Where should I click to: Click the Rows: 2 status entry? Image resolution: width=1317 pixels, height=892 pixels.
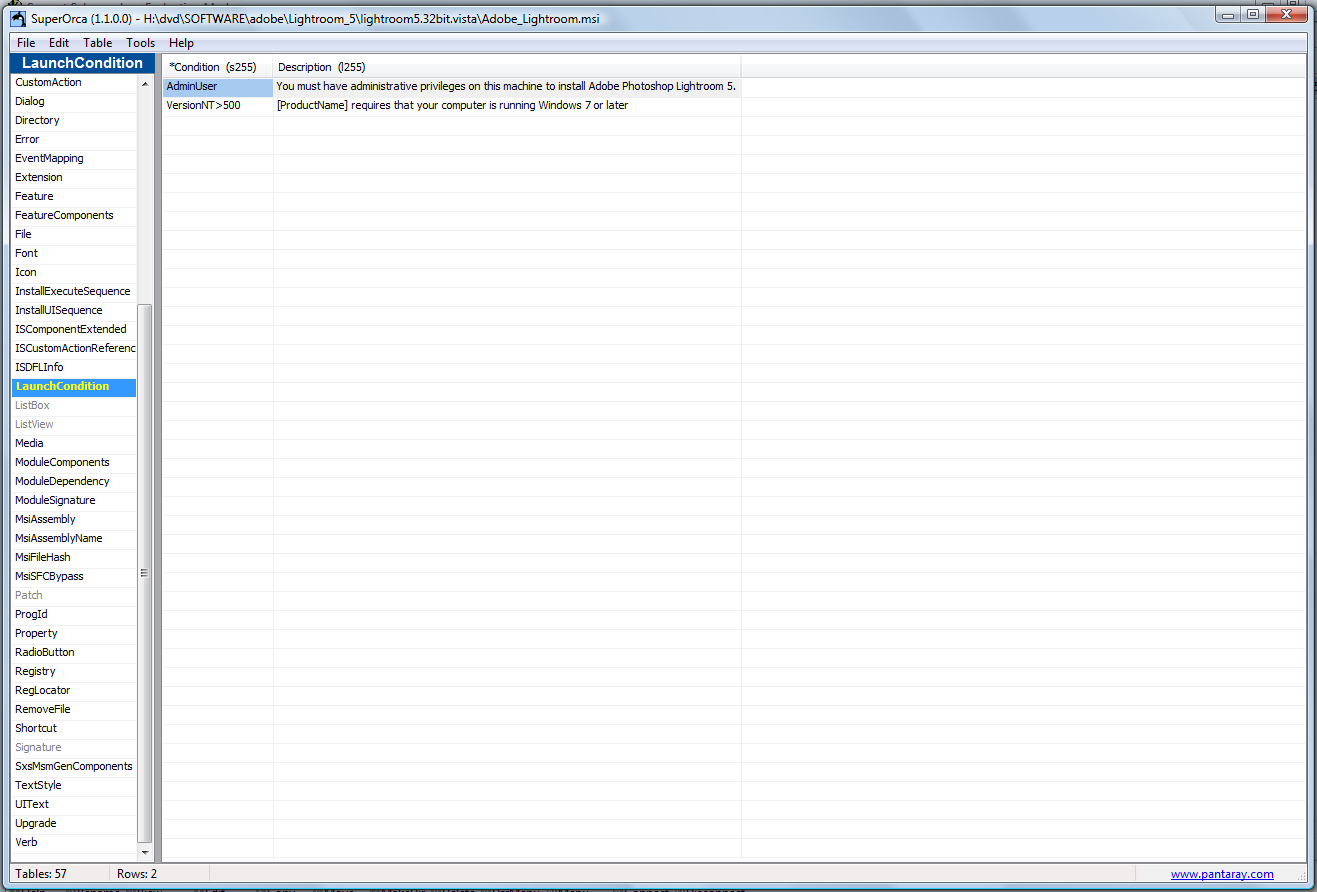point(137,874)
